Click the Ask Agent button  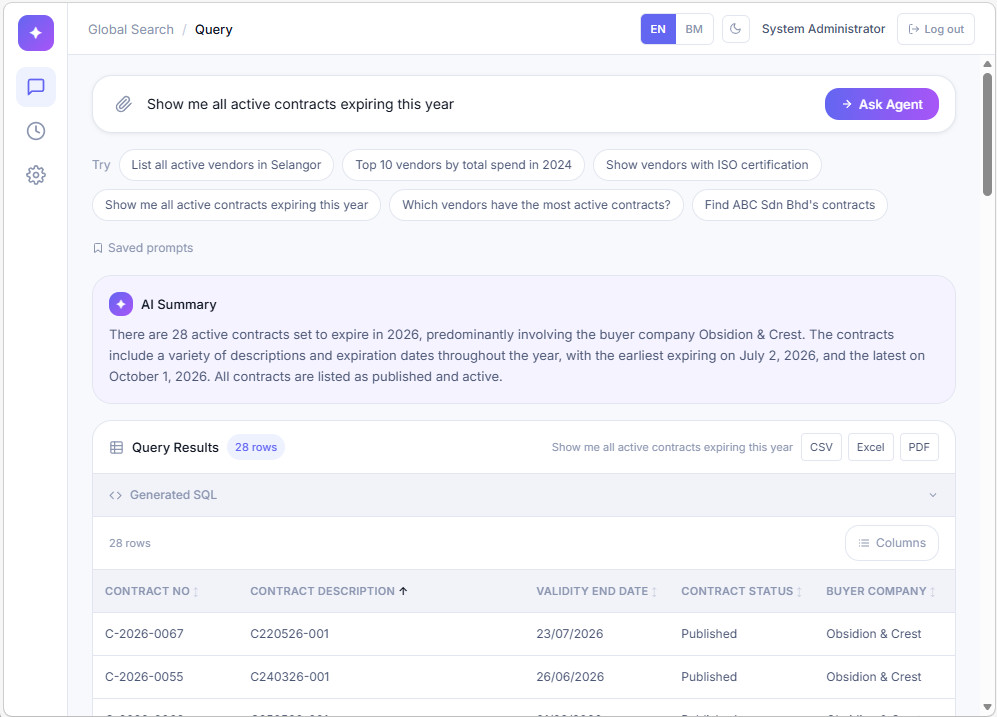click(881, 104)
